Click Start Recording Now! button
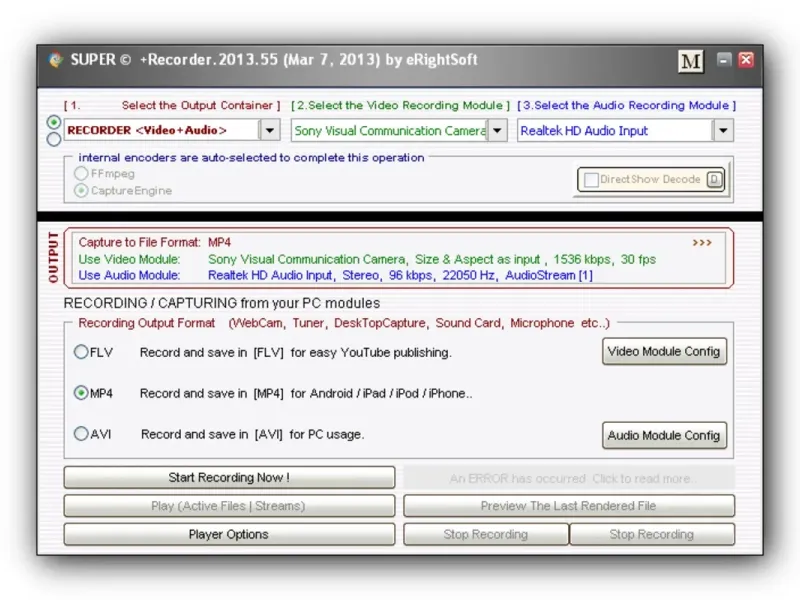 pyautogui.click(x=229, y=478)
